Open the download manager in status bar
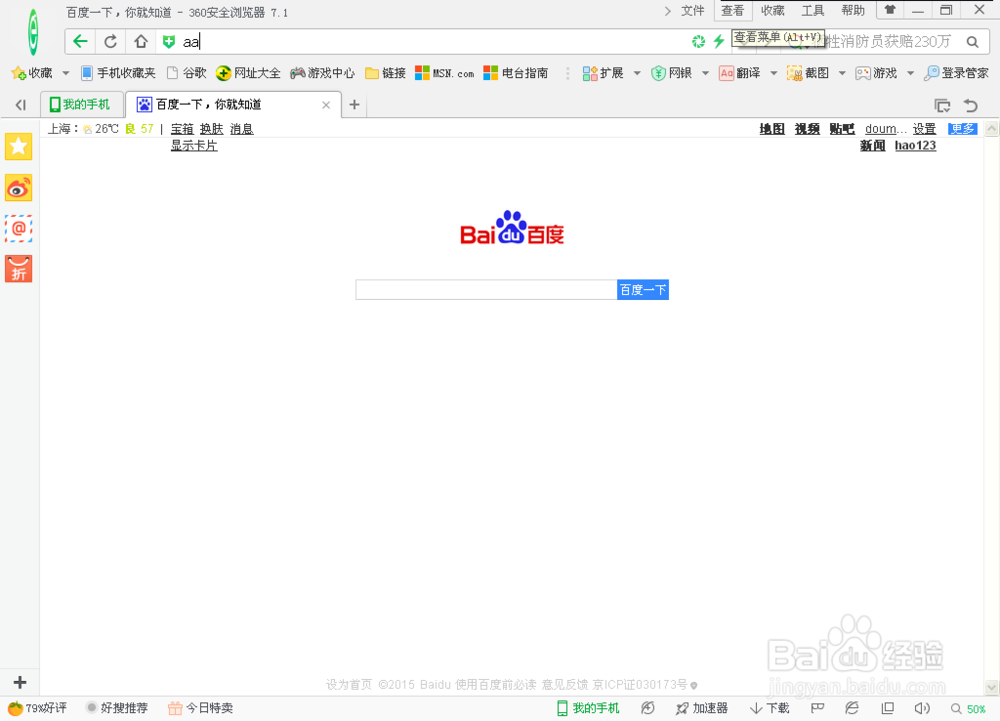The image size is (1000, 721). click(770, 708)
